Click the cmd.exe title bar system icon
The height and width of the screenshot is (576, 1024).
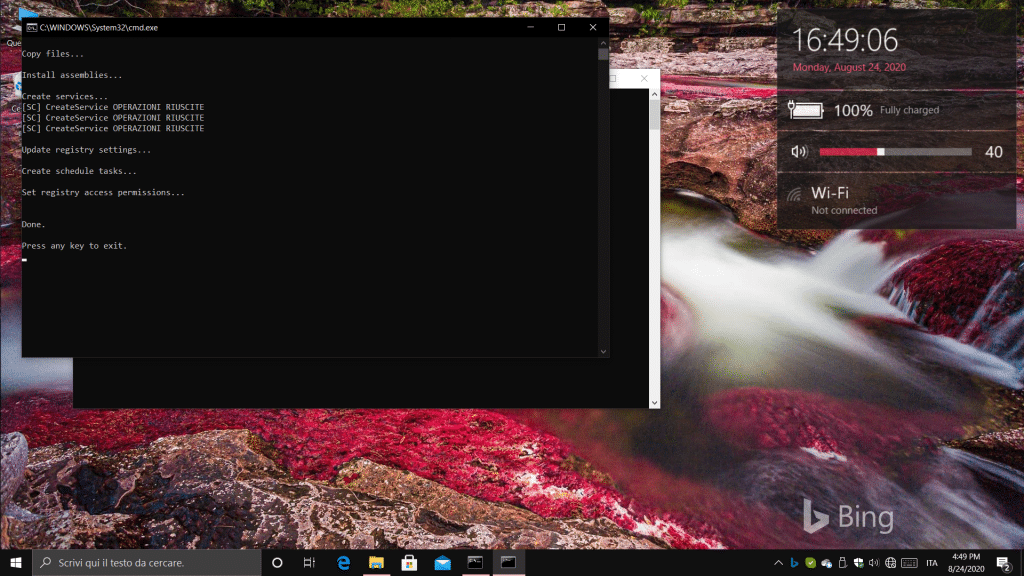31,28
